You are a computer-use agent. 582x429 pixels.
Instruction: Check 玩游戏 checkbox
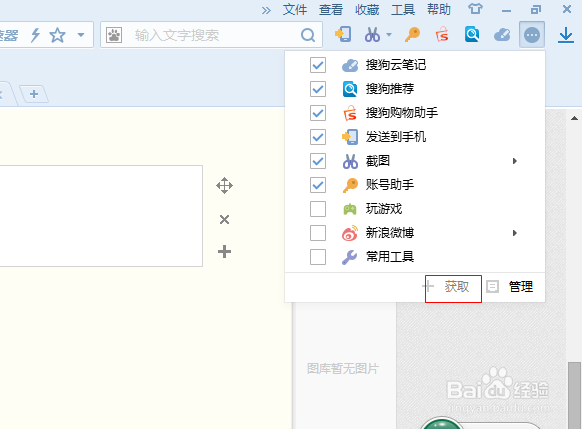(318, 209)
